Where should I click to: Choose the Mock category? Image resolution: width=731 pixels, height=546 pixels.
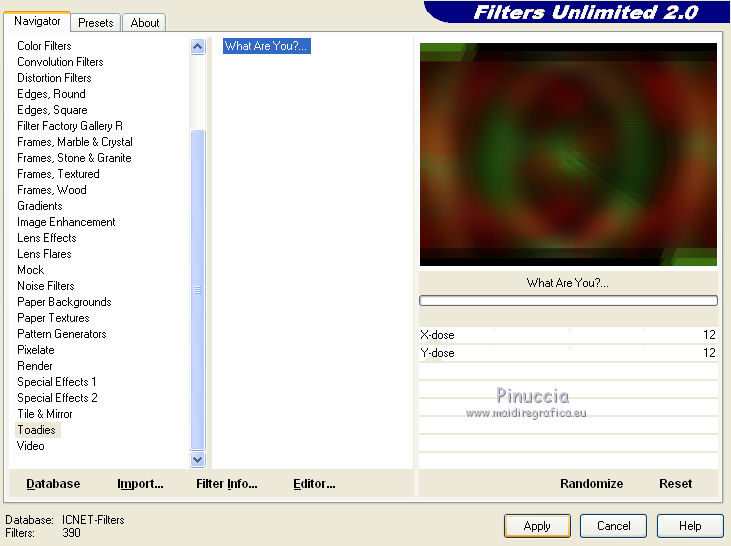(30, 270)
